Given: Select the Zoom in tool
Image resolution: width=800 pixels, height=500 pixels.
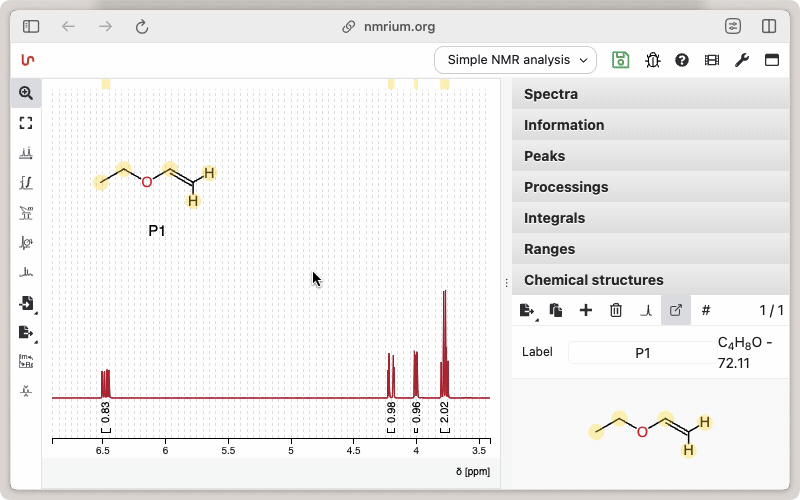Looking at the screenshot, I should coord(26,93).
